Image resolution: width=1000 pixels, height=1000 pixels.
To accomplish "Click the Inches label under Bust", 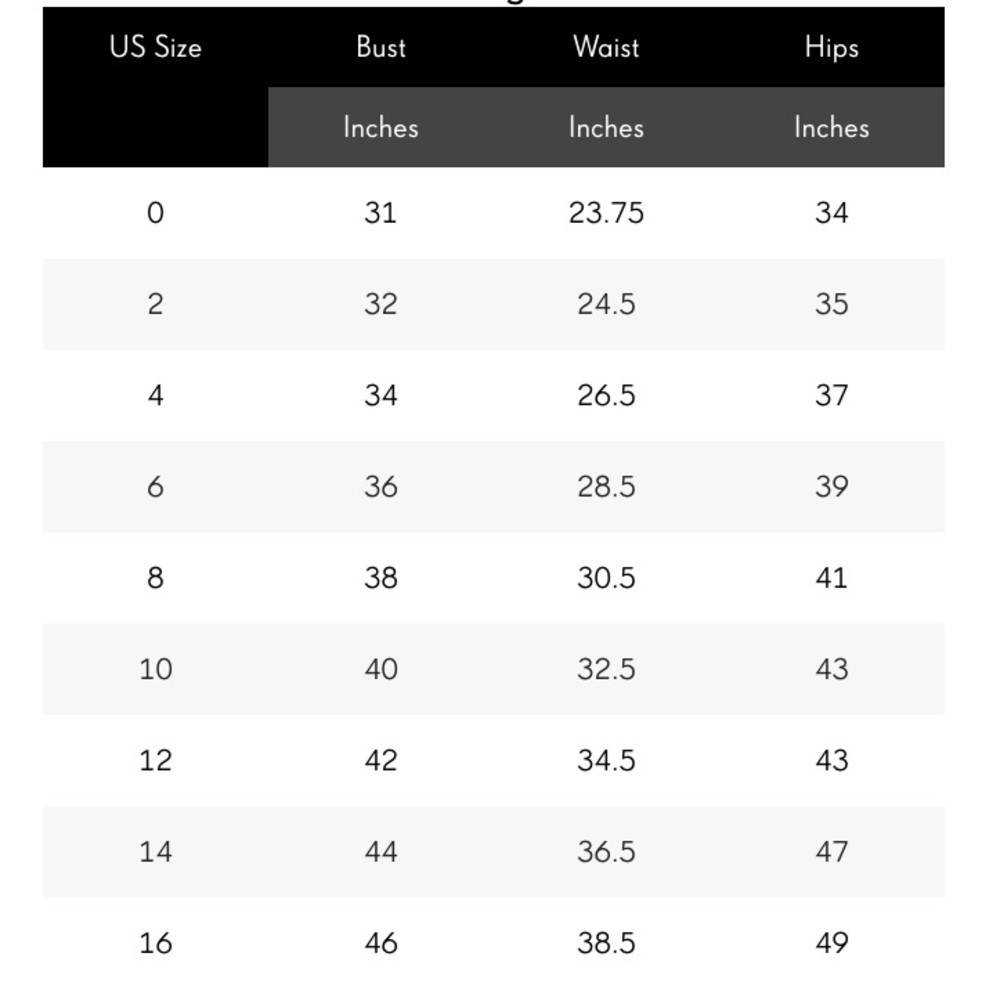I will click(381, 128).
